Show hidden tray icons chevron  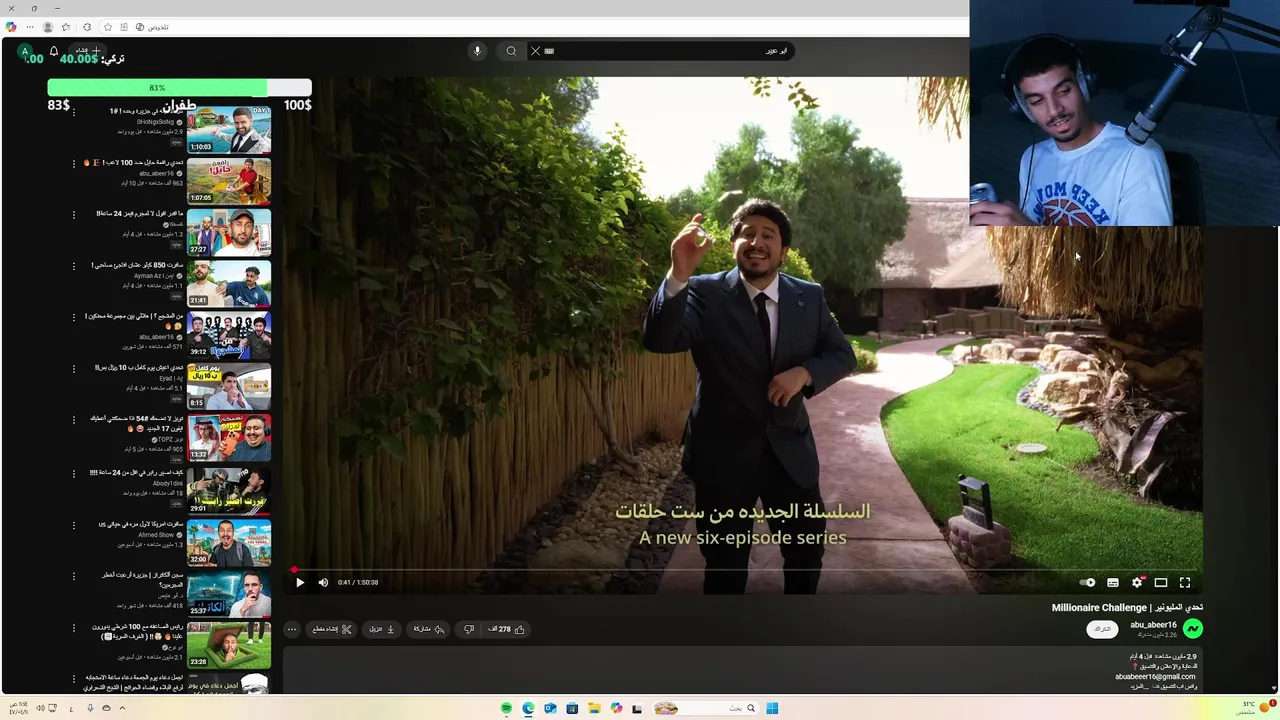click(122, 708)
